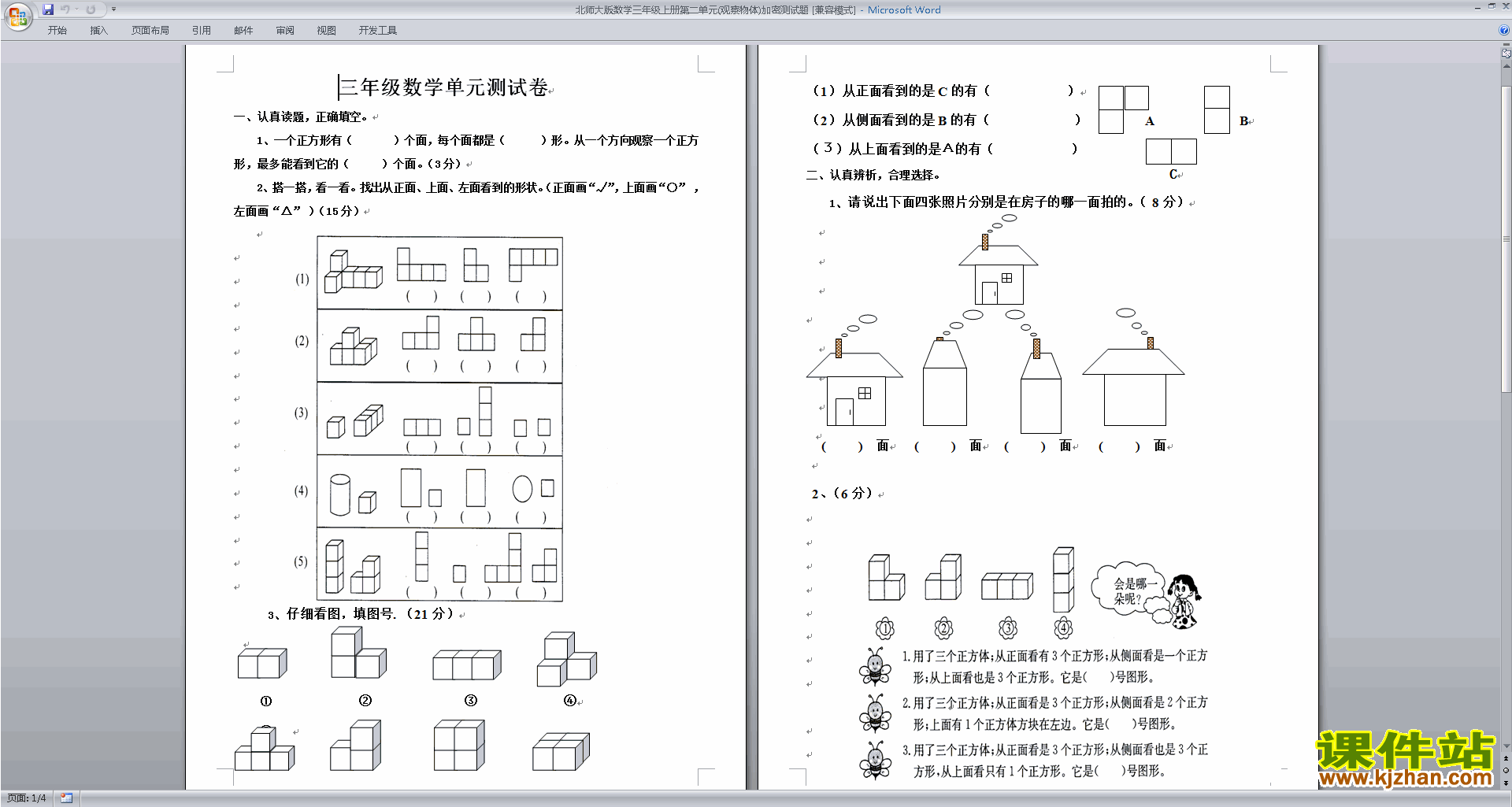Click shape A grid diagram
The width and height of the screenshot is (1512, 807).
(x=1124, y=109)
